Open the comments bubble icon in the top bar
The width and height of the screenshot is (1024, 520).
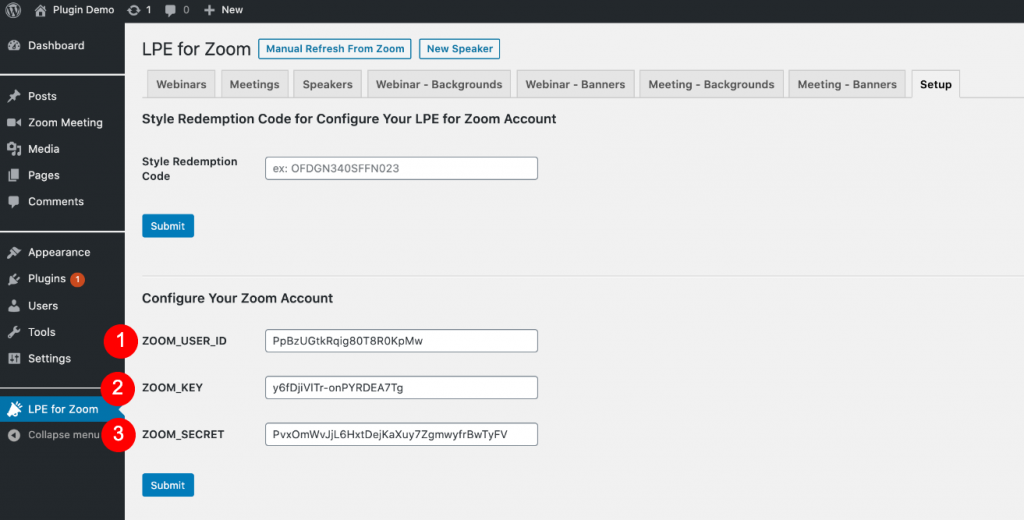170,10
